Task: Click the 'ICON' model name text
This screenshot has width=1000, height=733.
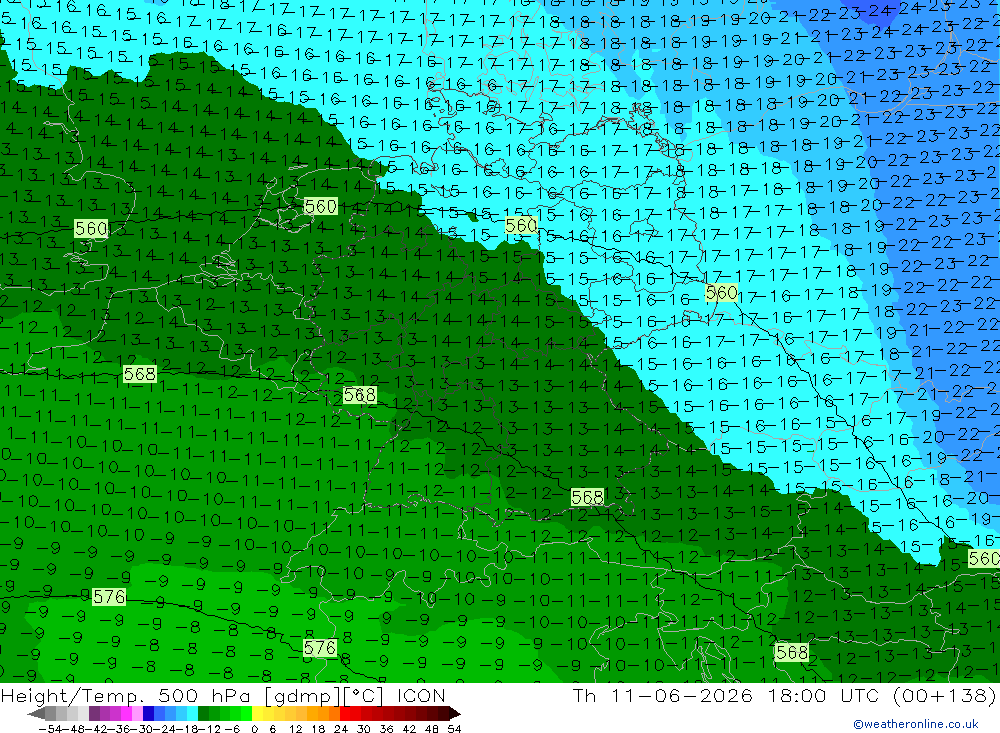Action: [x=421, y=696]
